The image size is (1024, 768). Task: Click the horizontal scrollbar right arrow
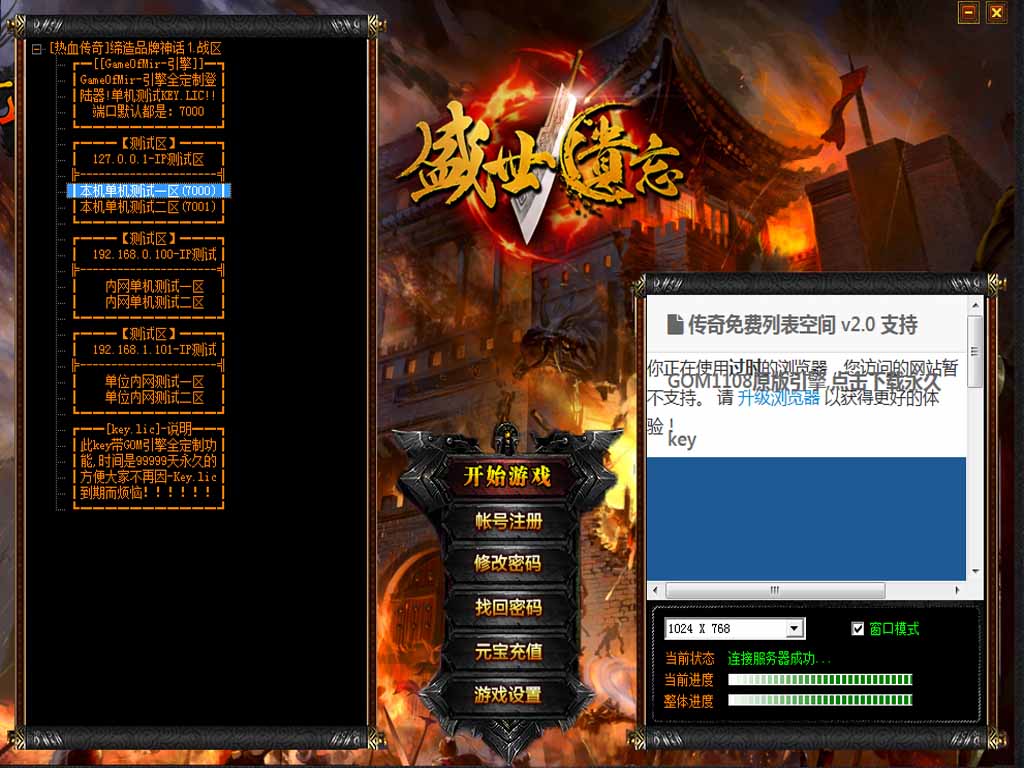coord(958,590)
